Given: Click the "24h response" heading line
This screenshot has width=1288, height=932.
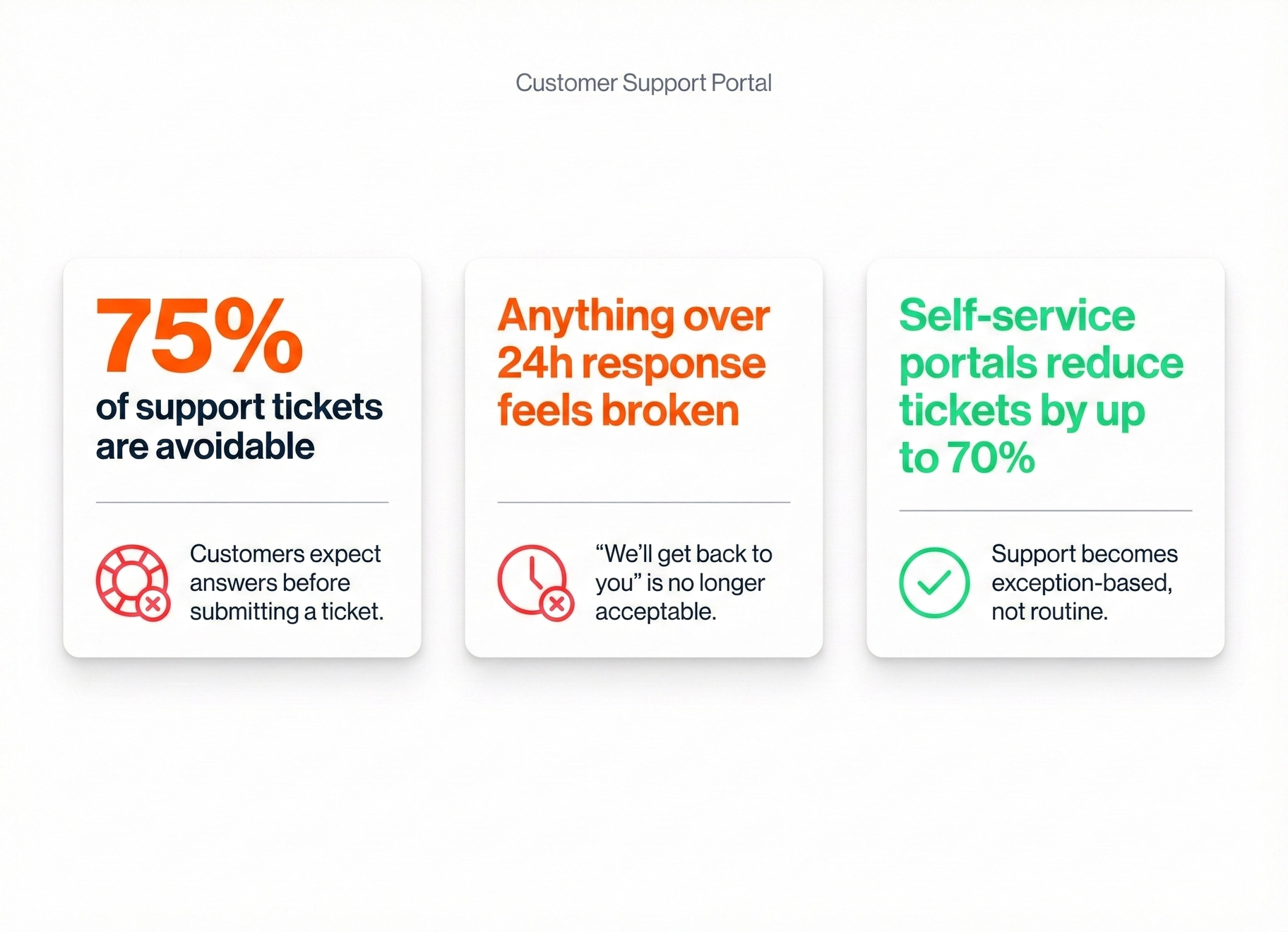Looking at the screenshot, I should pyautogui.click(x=631, y=363).
